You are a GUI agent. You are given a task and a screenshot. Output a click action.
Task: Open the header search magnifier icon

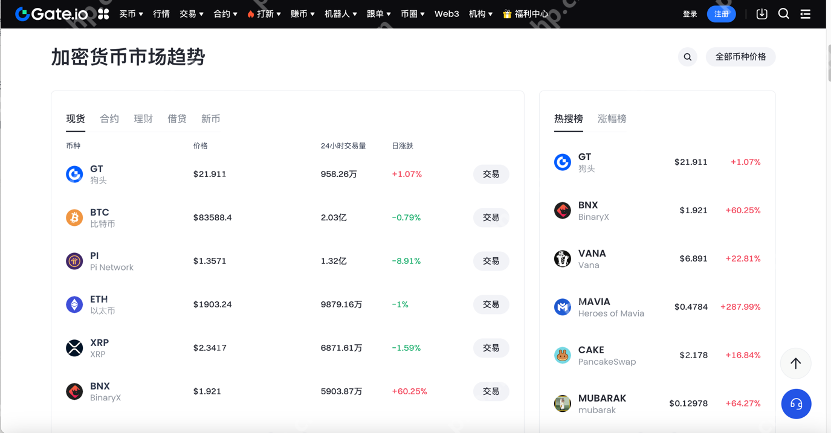point(784,14)
